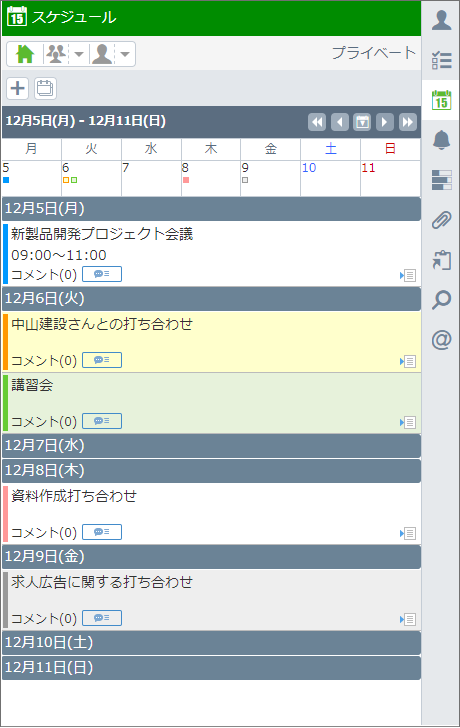This screenshot has width=460, height=728.
Task: Return to today calendar button
Action: 362,122
